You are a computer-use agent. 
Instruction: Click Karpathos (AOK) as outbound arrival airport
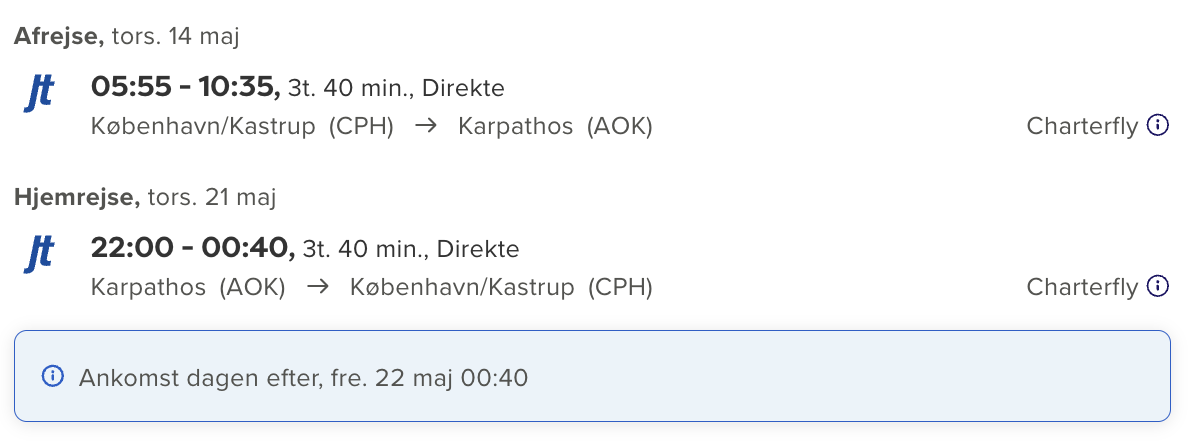pos(555,127)
